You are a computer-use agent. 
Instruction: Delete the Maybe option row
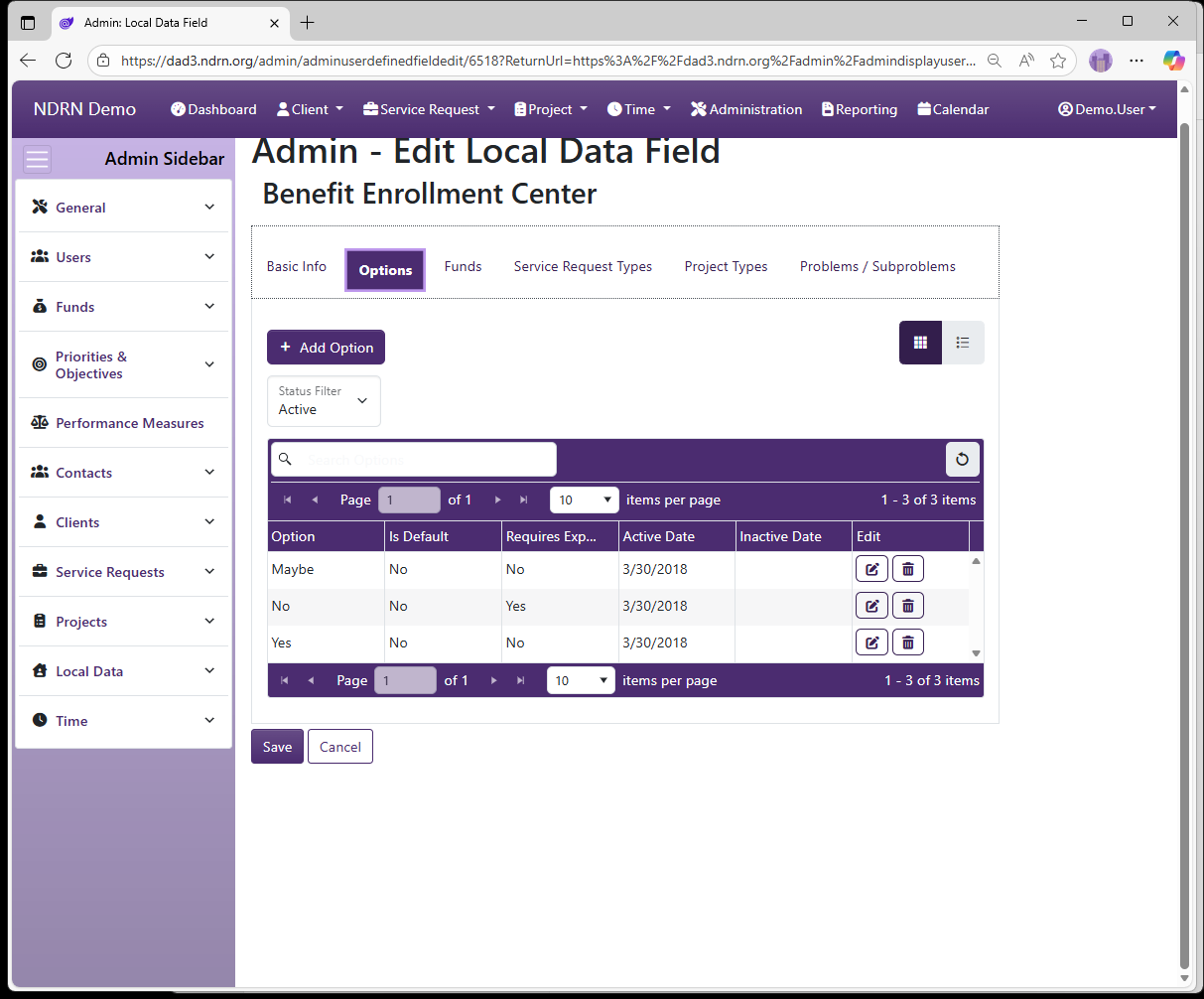click(908, 569)
